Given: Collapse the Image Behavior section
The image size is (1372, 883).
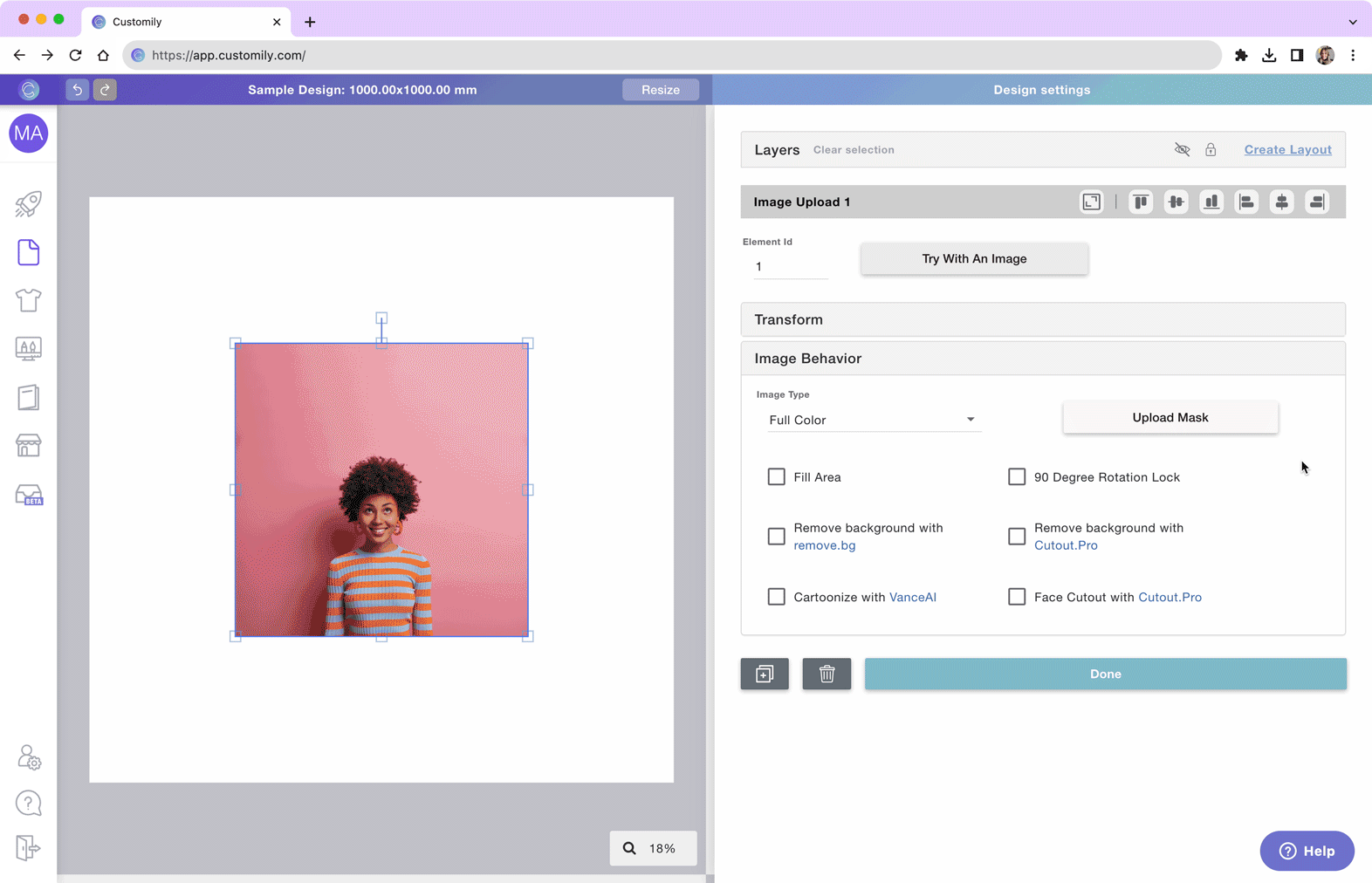Looking at the screenshot, I should pos(1043,359).
